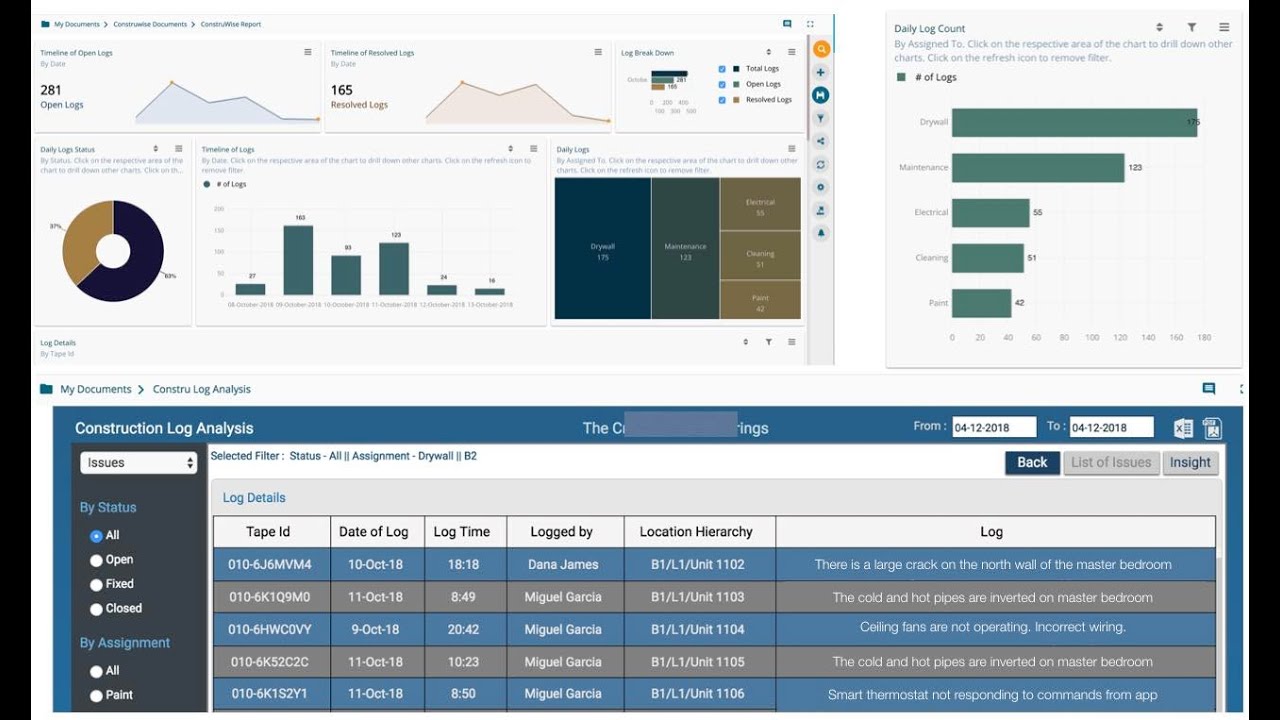Click My Documents breadcrumb above Constru Log Analysis
The image size is (1280, 720).
tap(95, 389)
